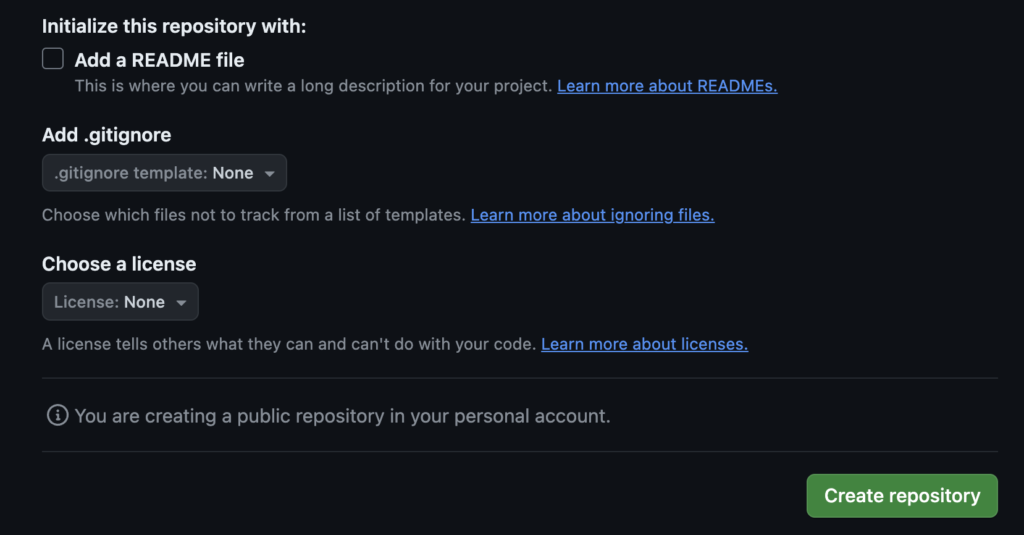Image resolution: width=1024 pixels, height=535 pixels.
Task: Follow the Learn more about ignoring files link
Action: tap(592, 215)
